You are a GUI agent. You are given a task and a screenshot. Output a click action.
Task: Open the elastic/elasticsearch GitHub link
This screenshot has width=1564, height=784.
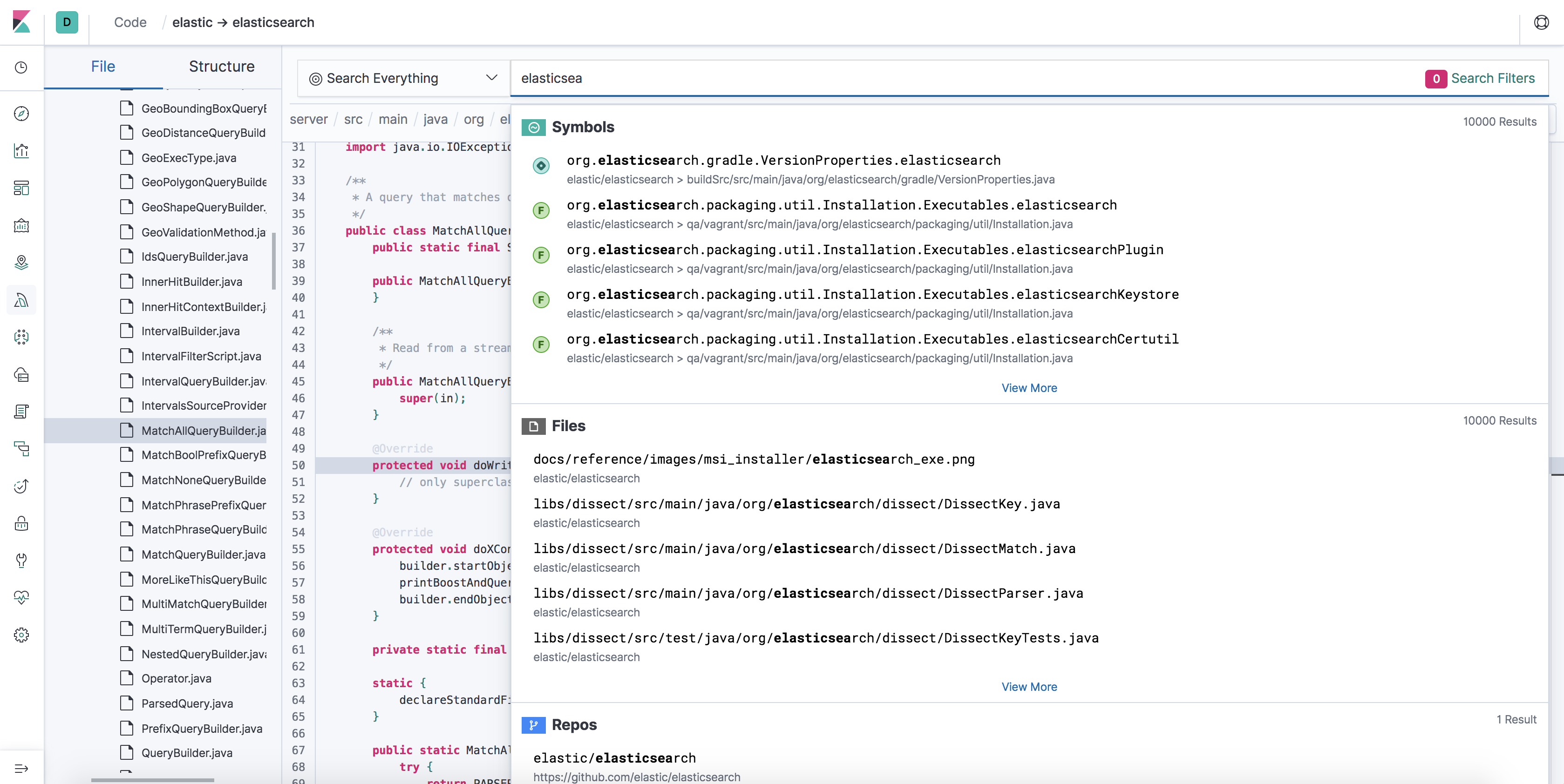pos(636,777)
